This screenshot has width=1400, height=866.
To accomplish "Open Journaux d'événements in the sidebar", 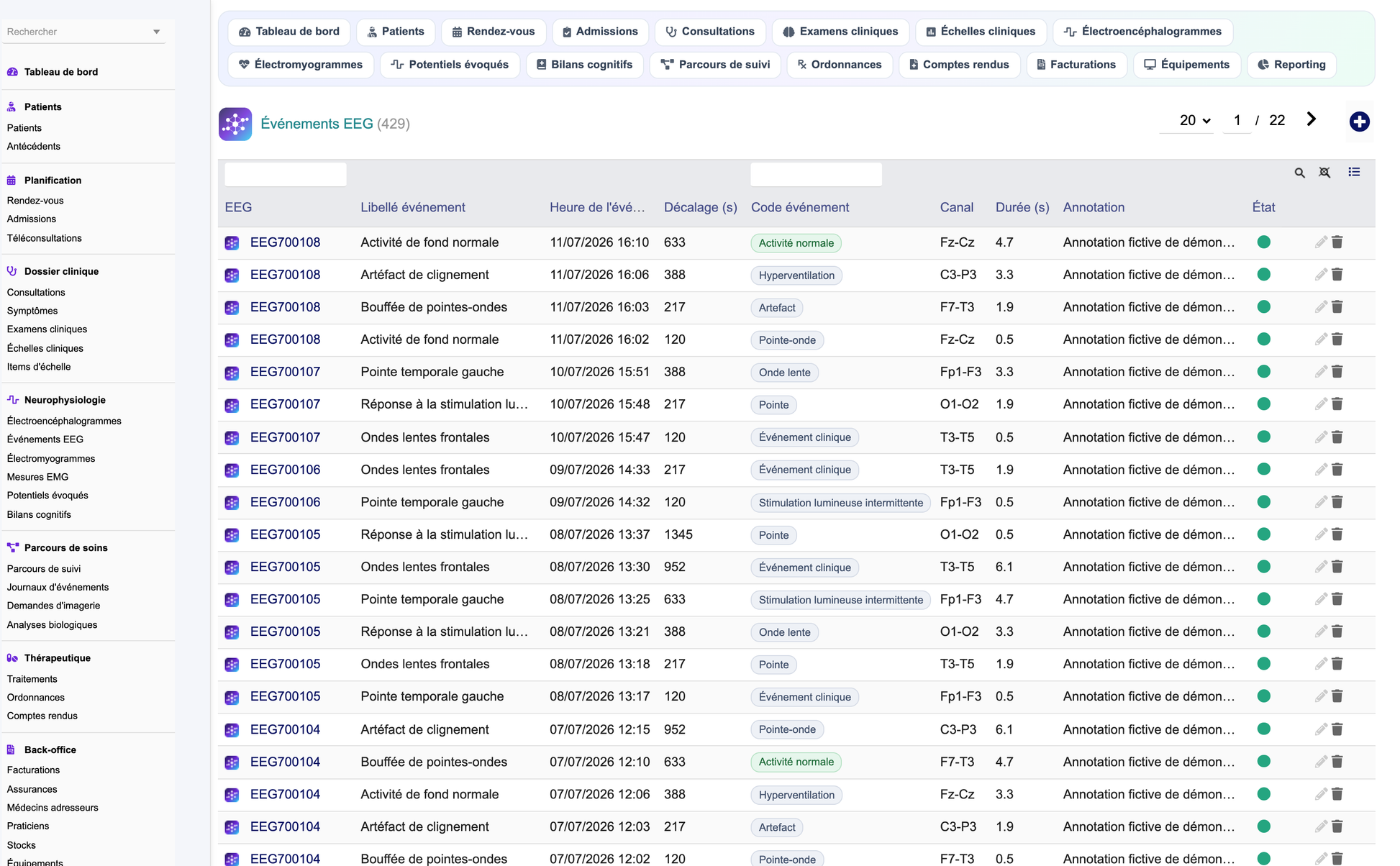I will [x=58, y=587].
